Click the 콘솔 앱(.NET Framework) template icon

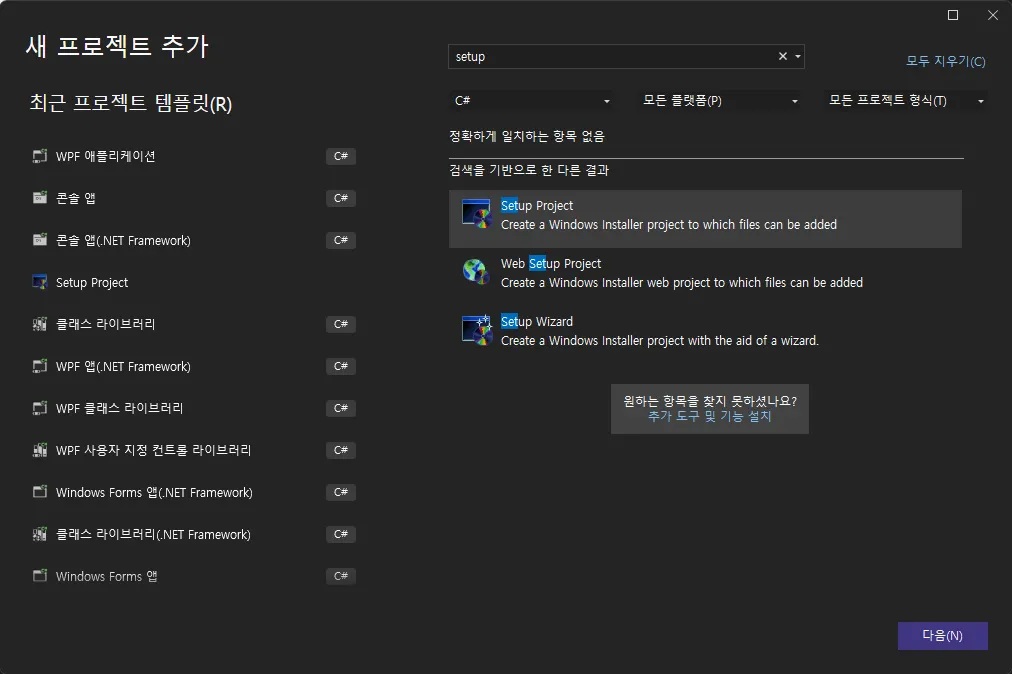pyautogui.click(x=40, y=240)
